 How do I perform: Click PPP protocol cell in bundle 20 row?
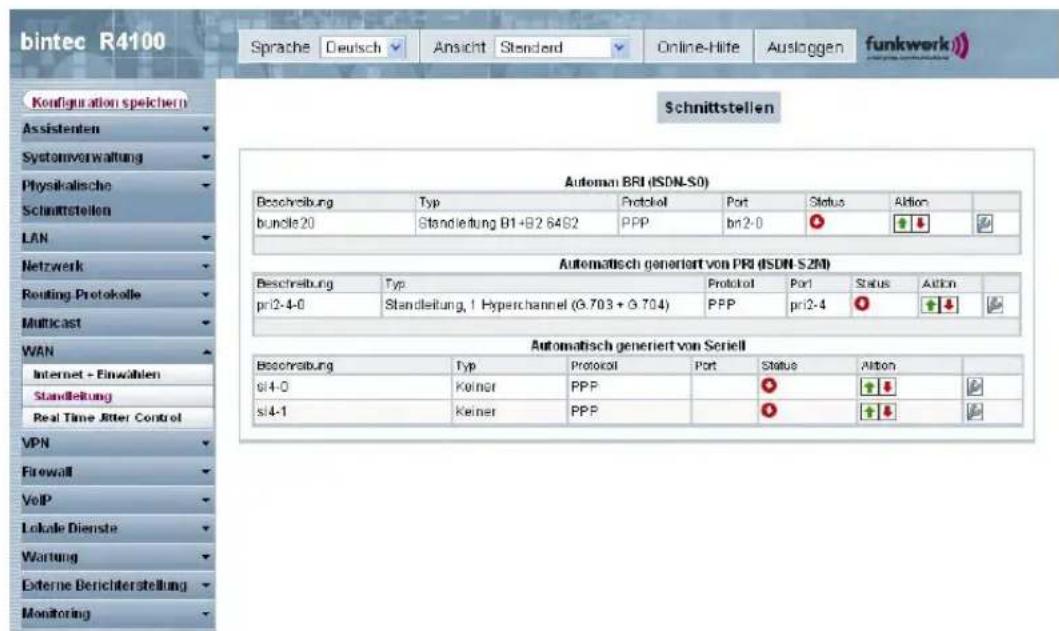coord(670,224)
